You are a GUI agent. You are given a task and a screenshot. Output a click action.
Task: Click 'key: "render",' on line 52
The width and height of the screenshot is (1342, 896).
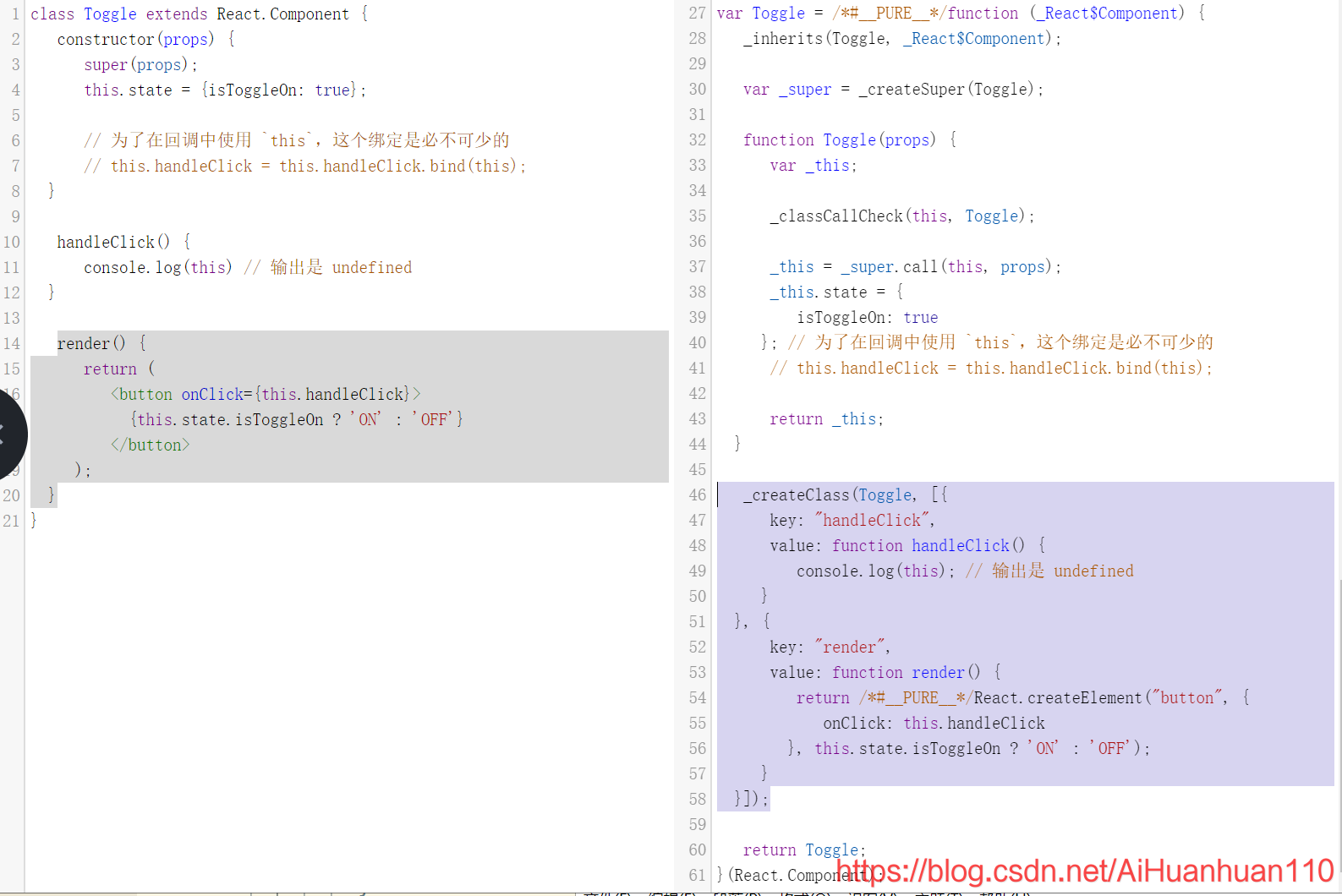[x=830, y=647]
